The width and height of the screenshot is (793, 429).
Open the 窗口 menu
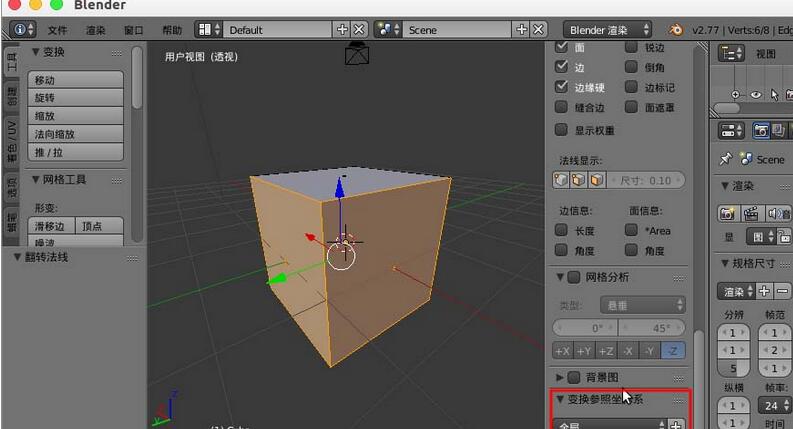(134, 30)
